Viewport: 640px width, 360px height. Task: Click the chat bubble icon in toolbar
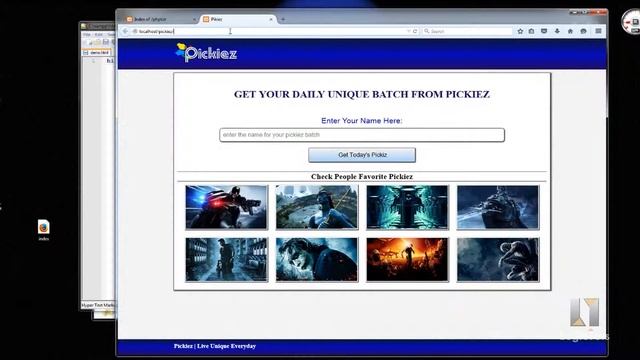point(583,31)
